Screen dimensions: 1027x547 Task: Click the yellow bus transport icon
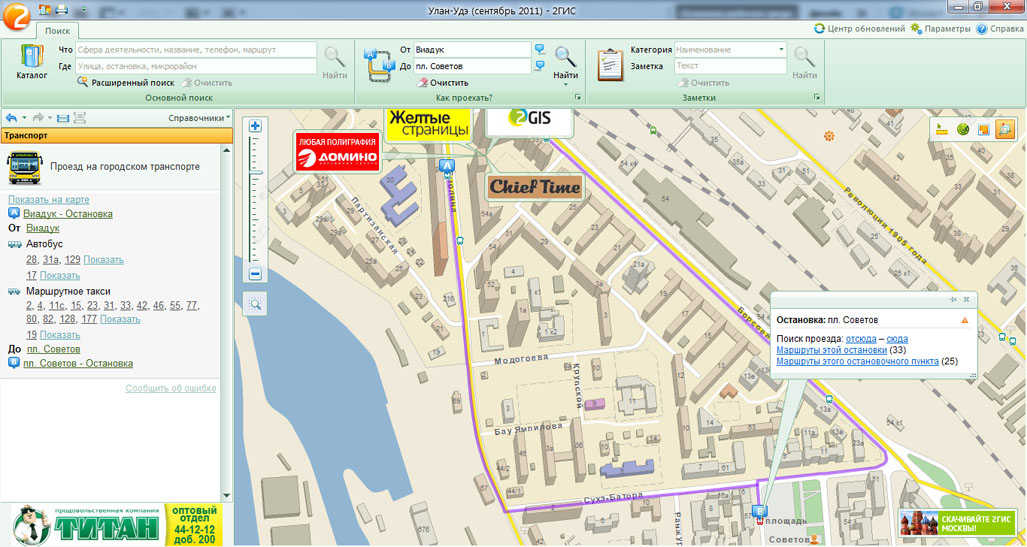tap(24, 167)
